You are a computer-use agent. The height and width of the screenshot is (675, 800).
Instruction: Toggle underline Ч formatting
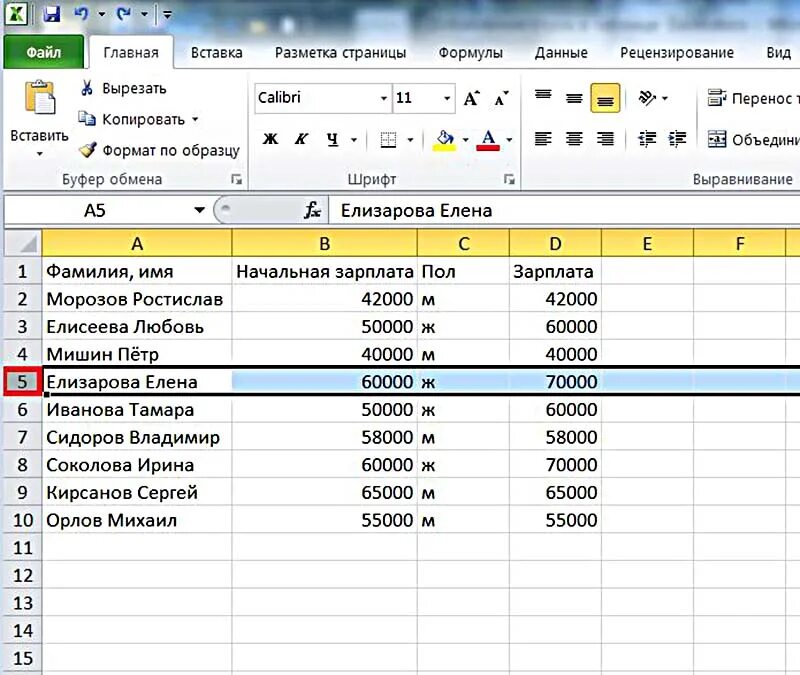[x=333, y=139]
